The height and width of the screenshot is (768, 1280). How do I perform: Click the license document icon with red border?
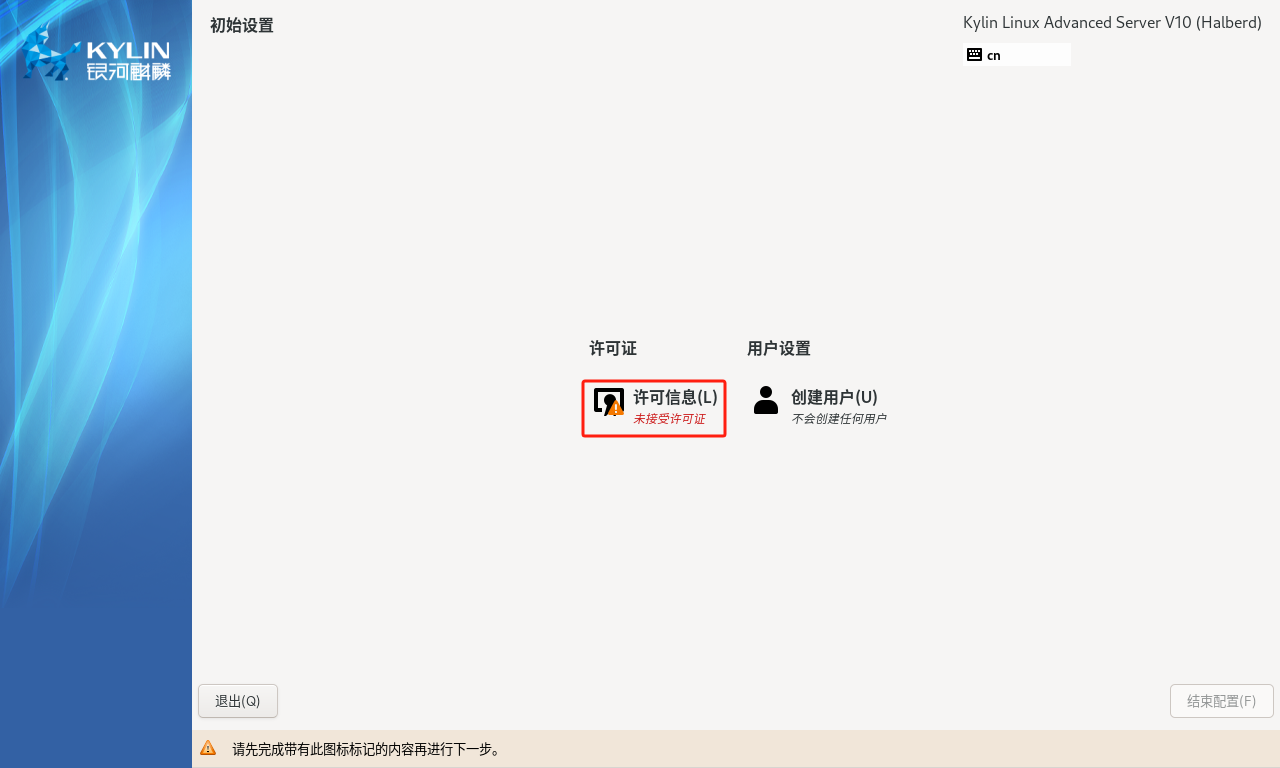[609, 402]
